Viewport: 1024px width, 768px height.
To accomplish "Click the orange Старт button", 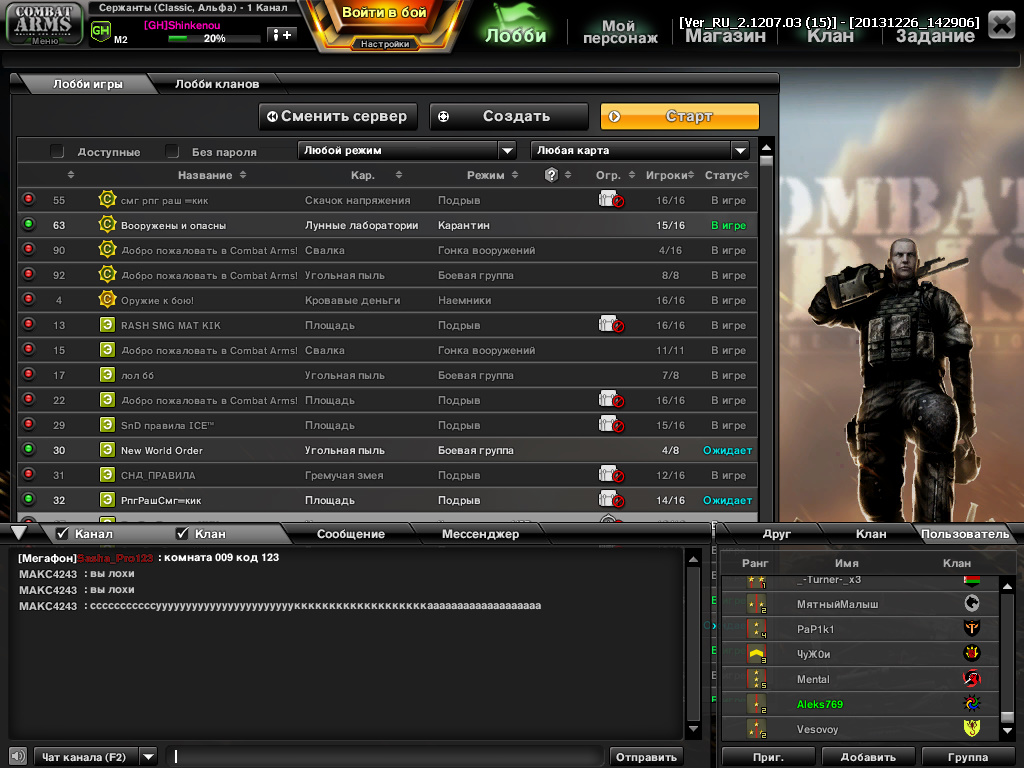I will coord(680,116).
